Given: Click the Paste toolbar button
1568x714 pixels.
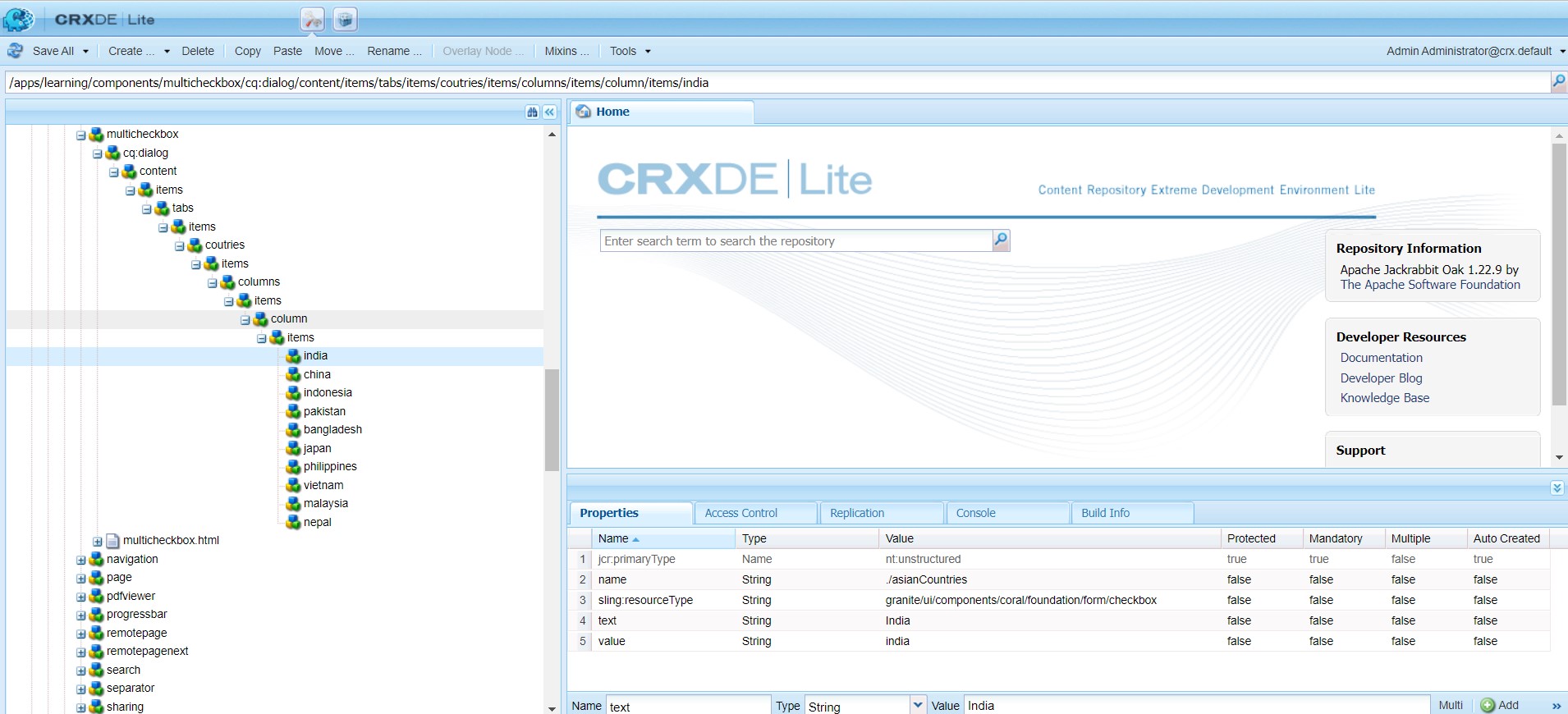Looking at the screenshot, I should tap(287, 51).
